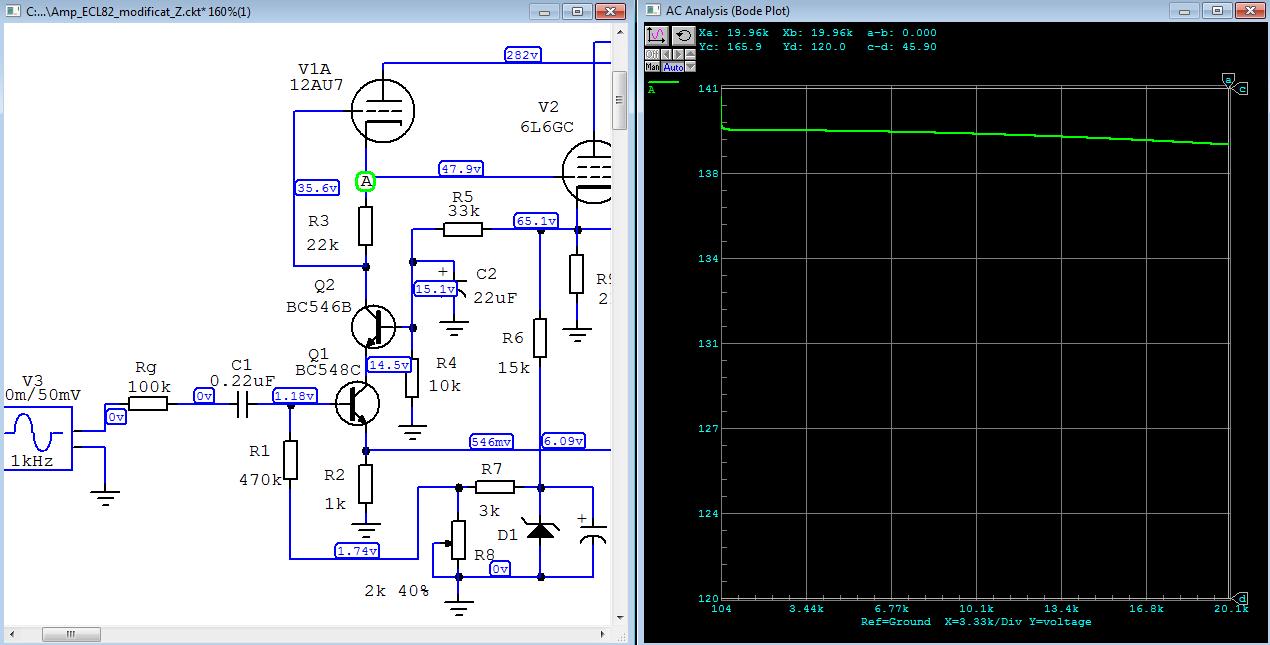
Task: Click the 47.9v voltage label
Action: (461, 169)
